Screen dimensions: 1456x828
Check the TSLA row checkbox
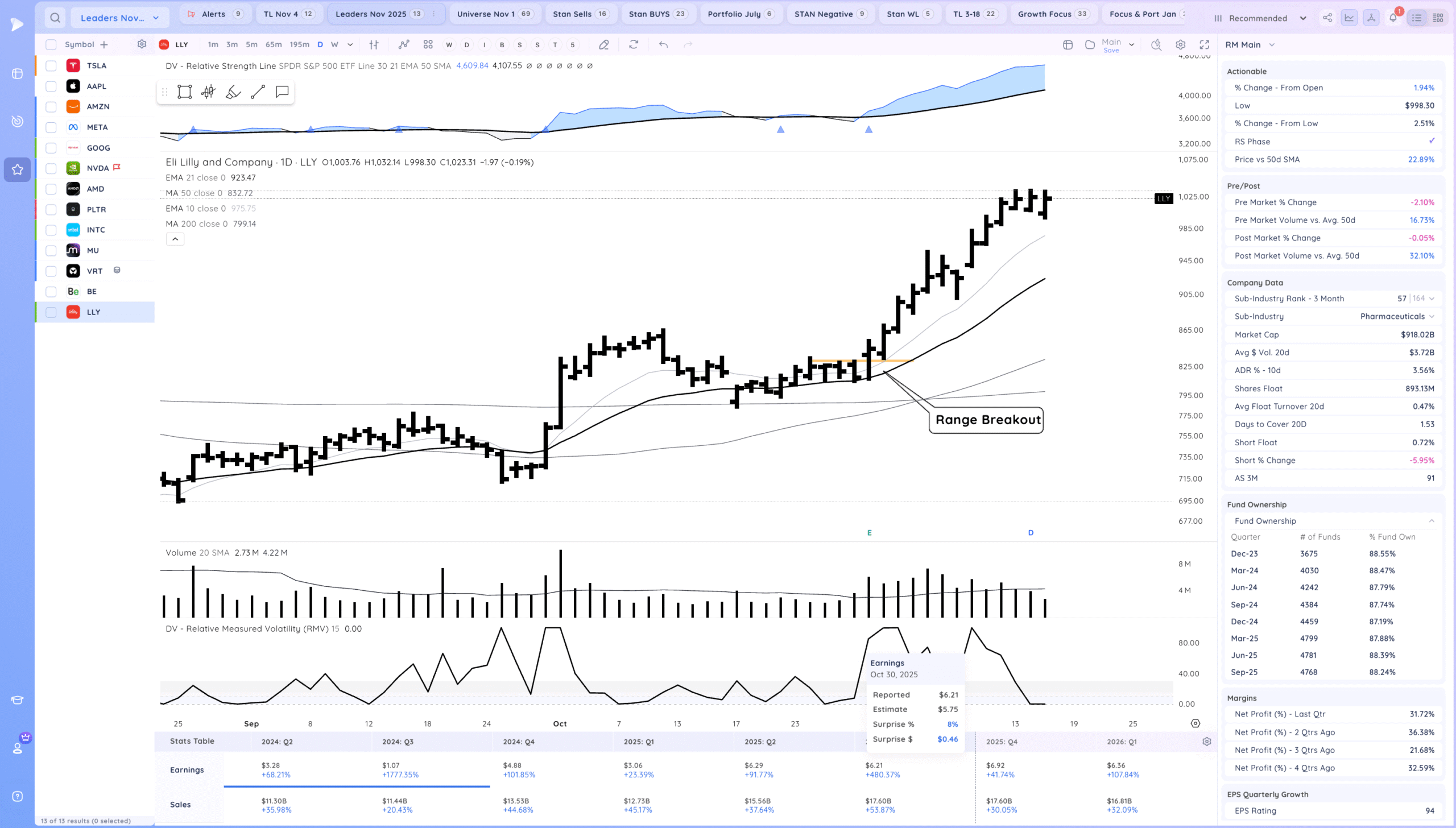tap(51, 66)
